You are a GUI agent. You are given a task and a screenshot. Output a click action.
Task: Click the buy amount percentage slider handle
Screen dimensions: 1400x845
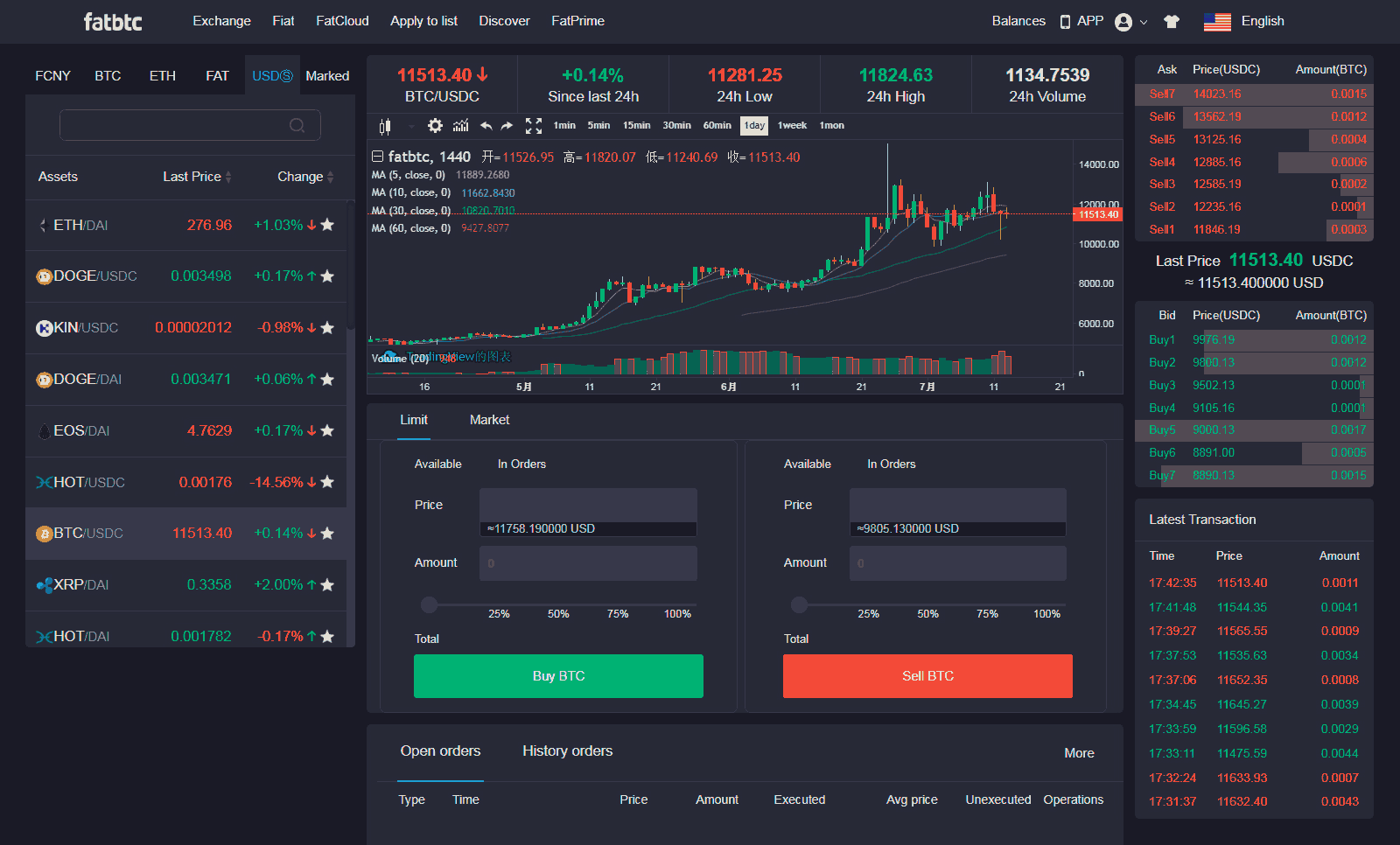pyautogui.click(x=429, y=604)
